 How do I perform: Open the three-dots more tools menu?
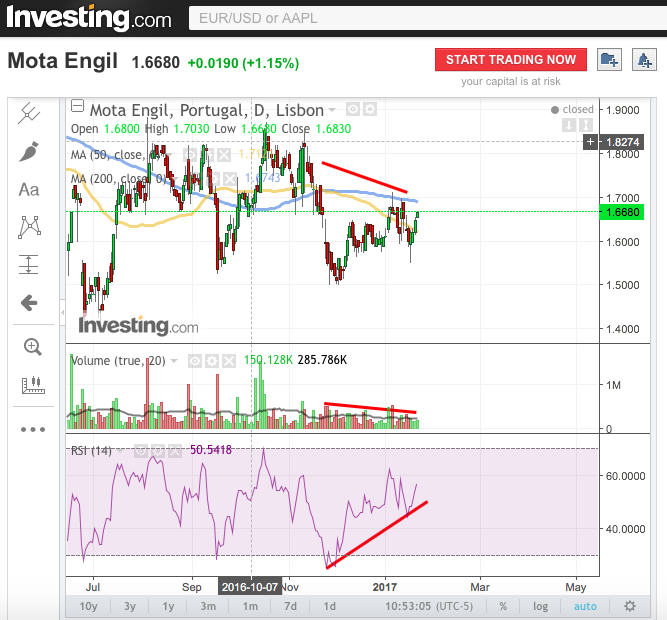click(33, 429)
